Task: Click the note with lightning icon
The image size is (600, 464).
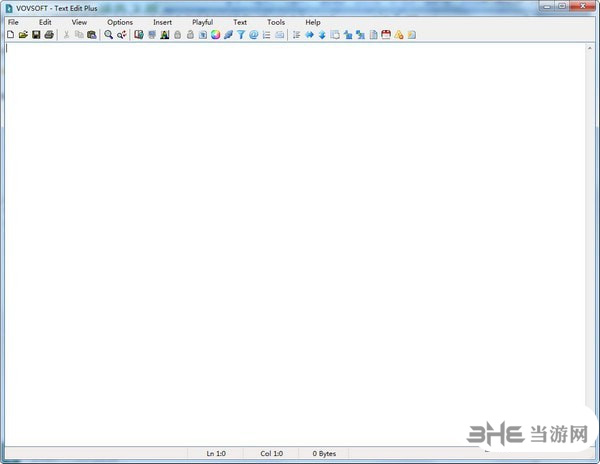Action: coord(411,35)
